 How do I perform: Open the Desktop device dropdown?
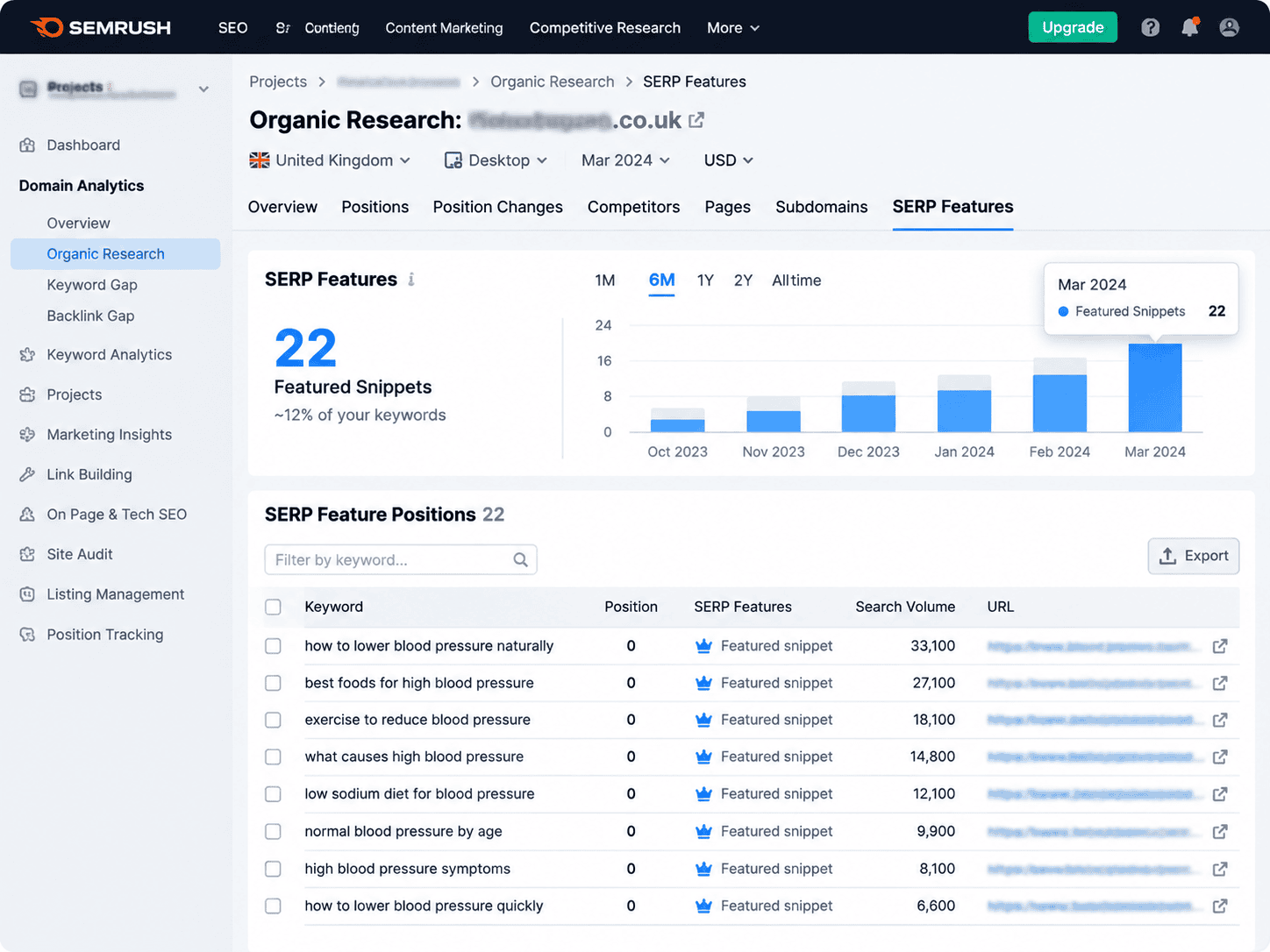click(x=496, y=160)
